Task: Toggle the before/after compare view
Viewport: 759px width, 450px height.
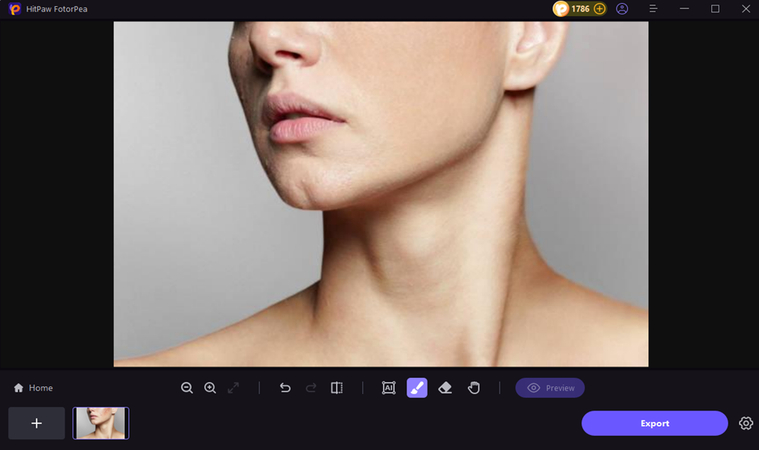Action: (337, 388)
